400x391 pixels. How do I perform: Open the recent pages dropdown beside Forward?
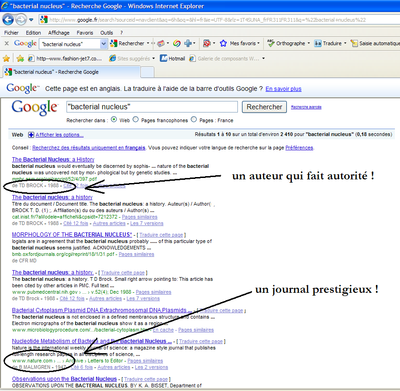click(31, 20)
